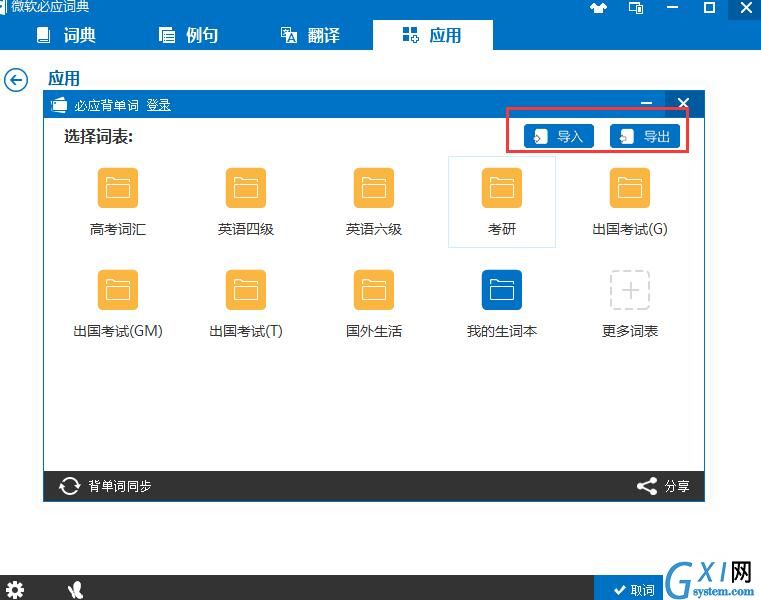Screen dimensions: 761x600
Task: Click the mini window mode icon
Action: [x=636, y=8]
